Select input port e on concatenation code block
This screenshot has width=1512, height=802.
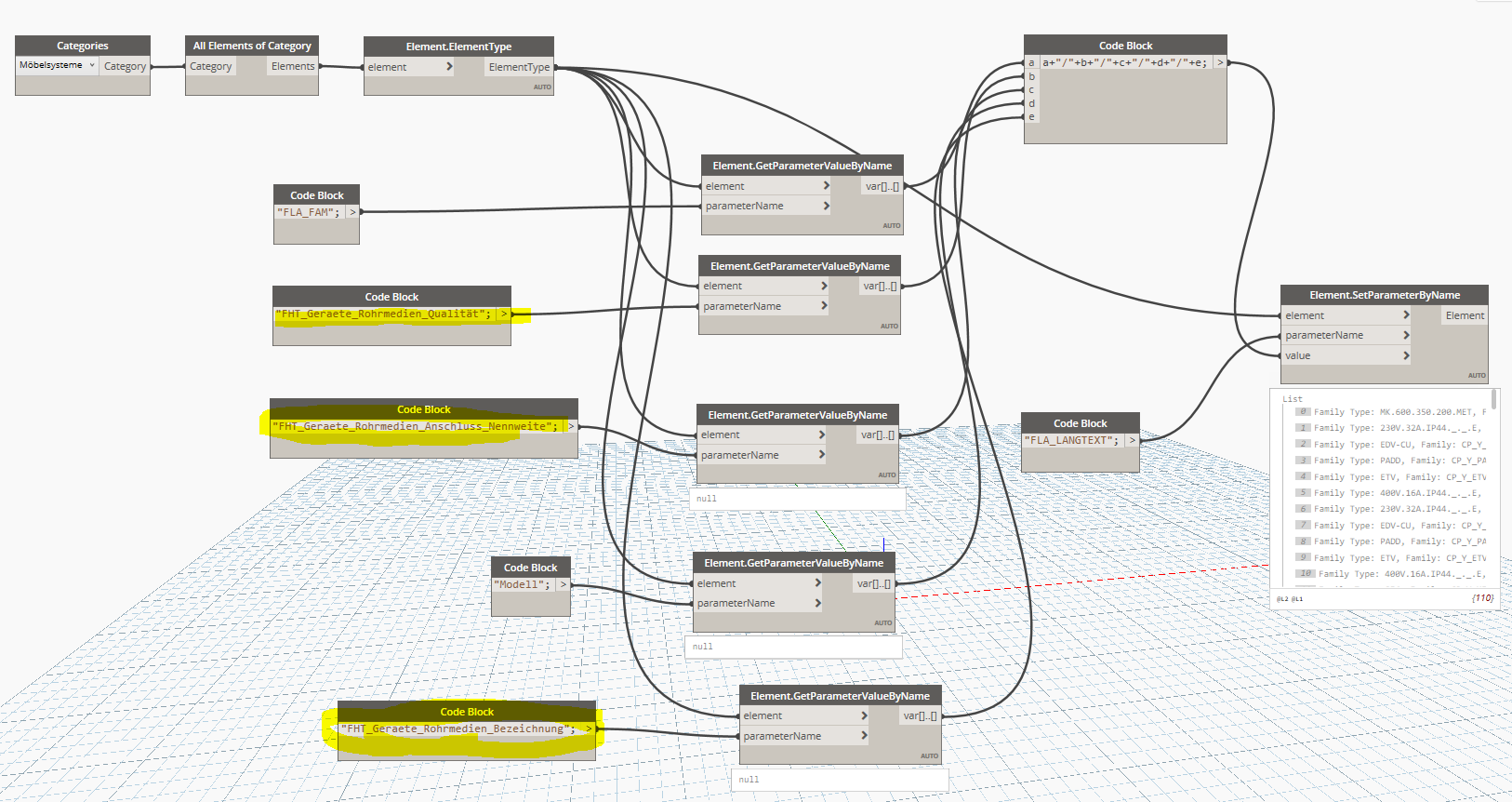pyautogui.click(x=1031, y=117)
